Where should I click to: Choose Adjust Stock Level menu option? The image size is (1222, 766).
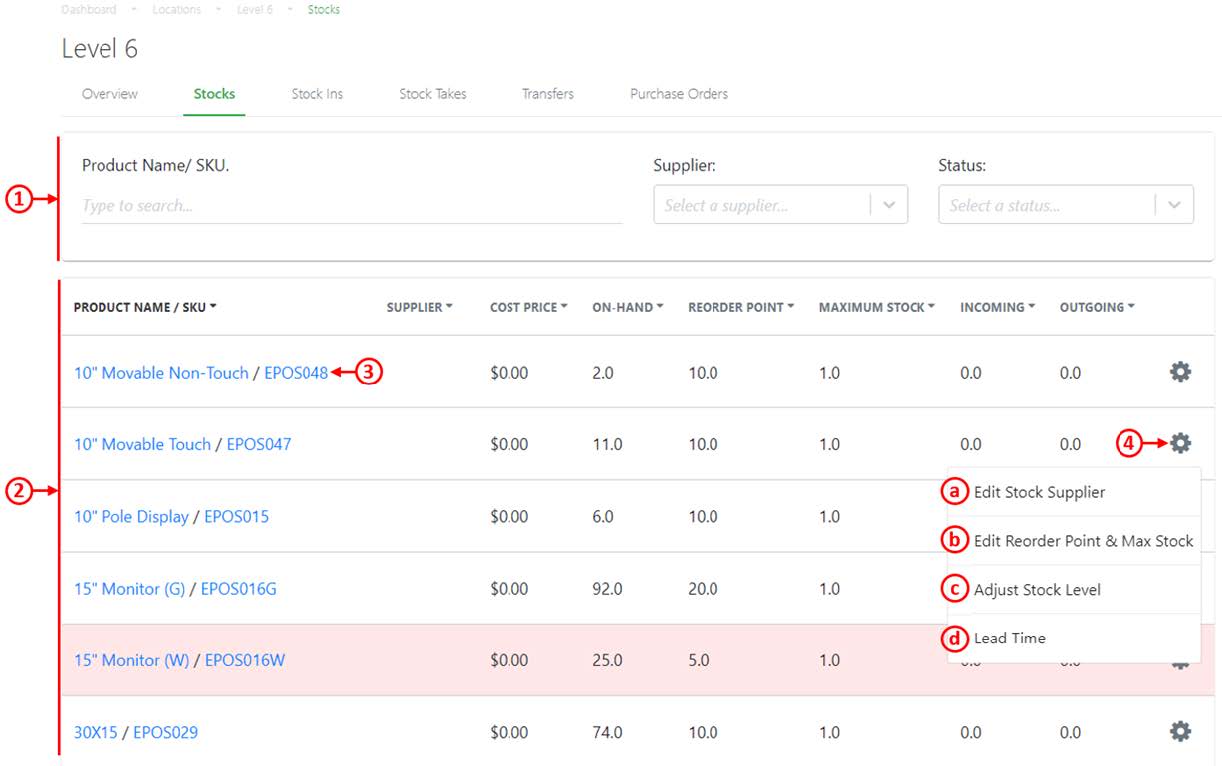(1037, 590)
